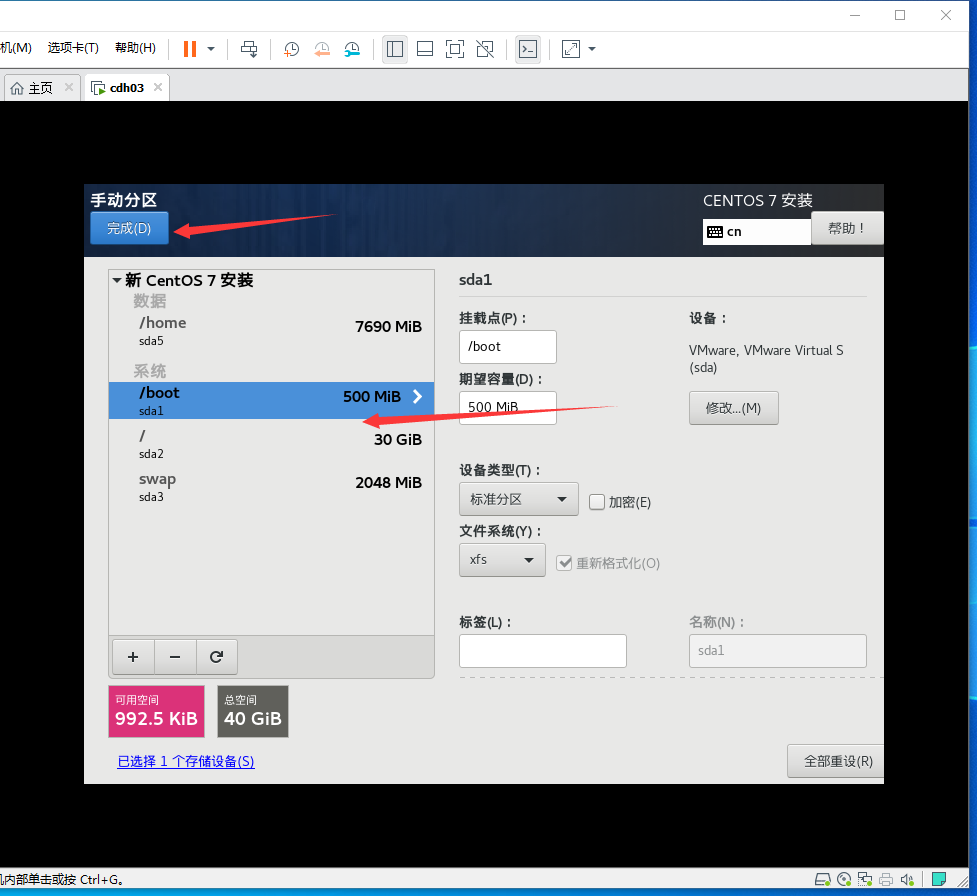Viewport: 977px width, 896px height.
Task: Click the VMware Virtual S device text
Action: (x=766, y=358)
